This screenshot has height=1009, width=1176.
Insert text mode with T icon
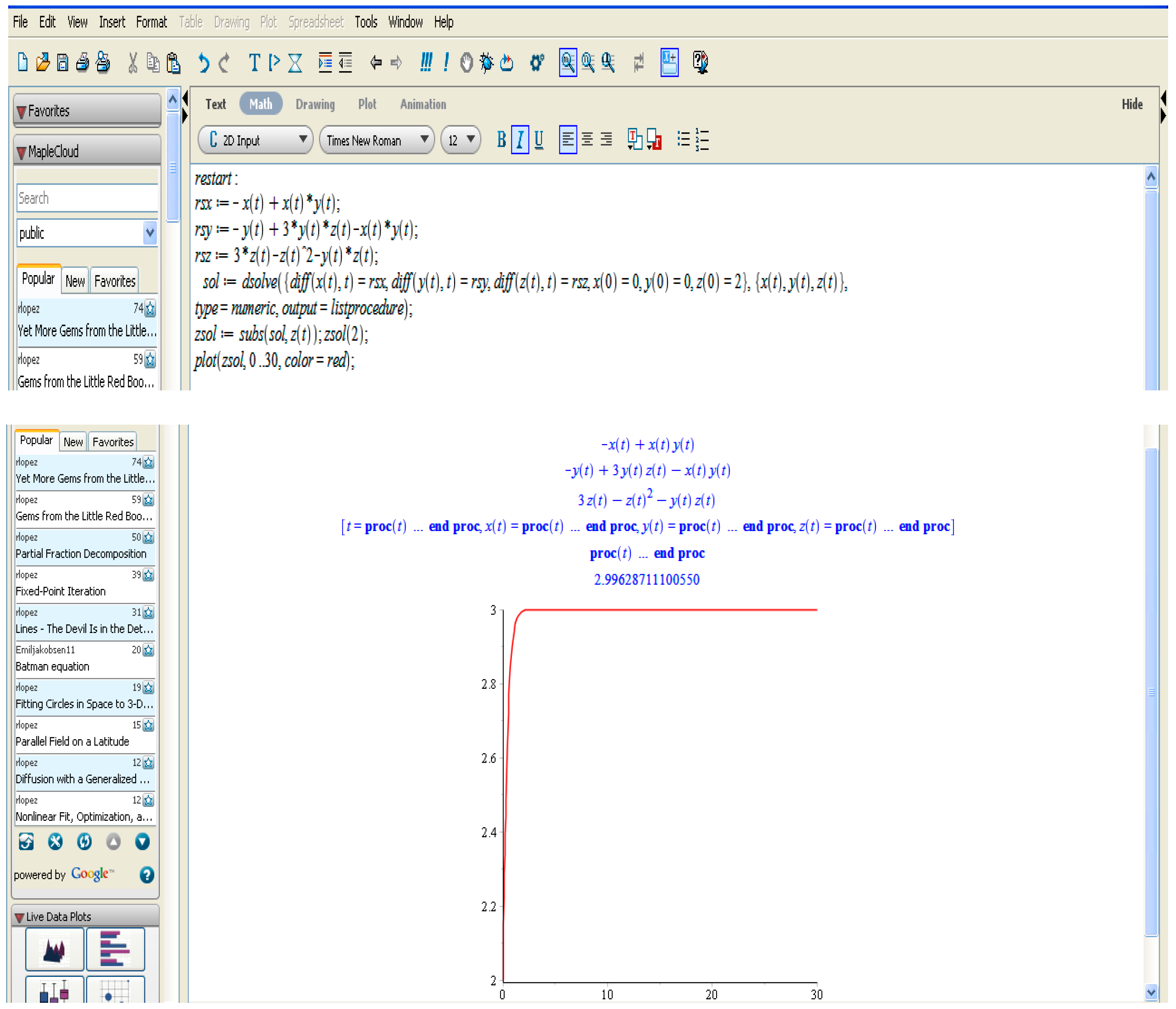(x=254, y=62)
